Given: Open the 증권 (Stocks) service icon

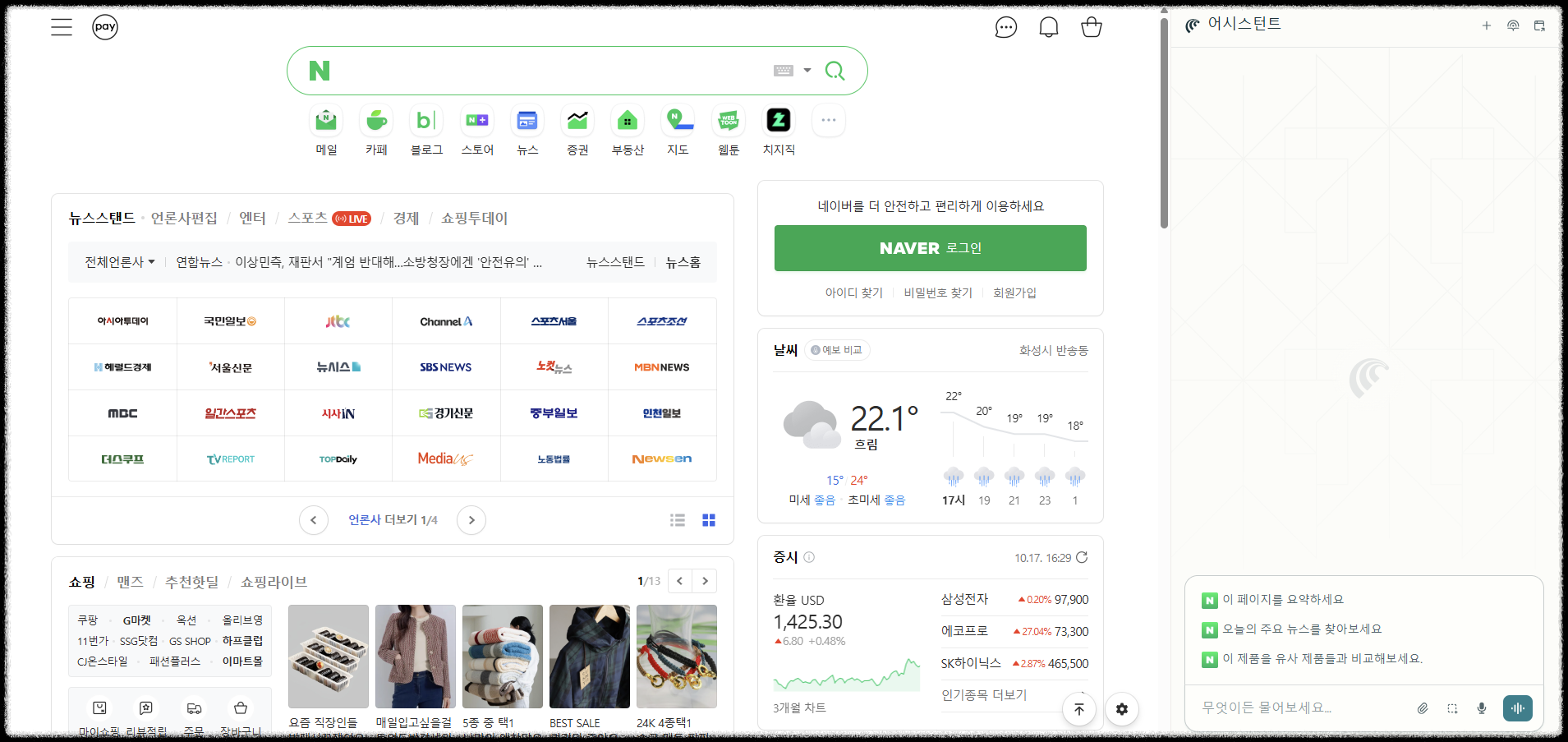Looking at the screenshot, I should coord(577,120).
